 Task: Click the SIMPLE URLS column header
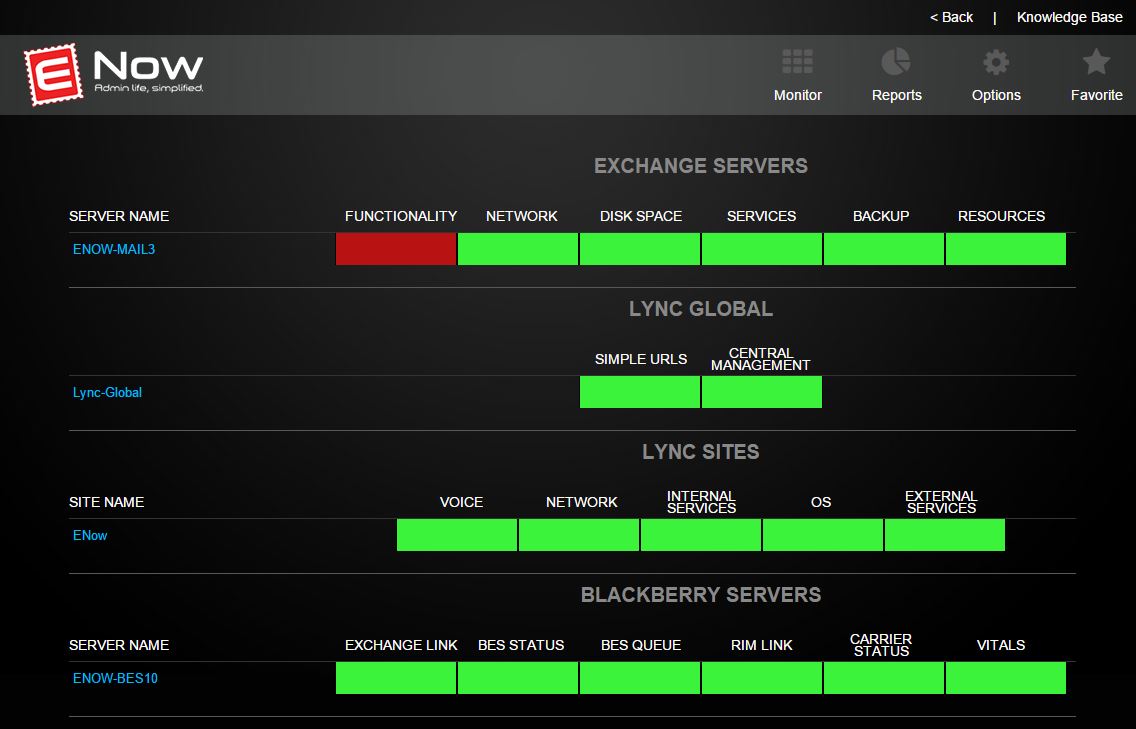pos(640,359)
